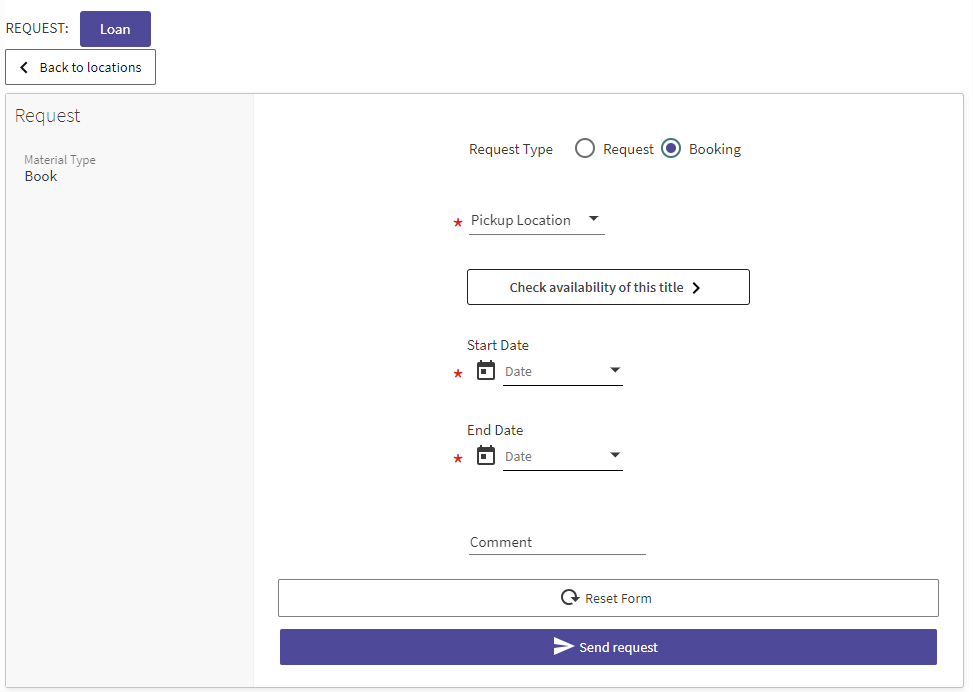The width and height of the screenshot is (973, 692).
Task: Focus the Start Date input field
Action: [x=552, y=372]
